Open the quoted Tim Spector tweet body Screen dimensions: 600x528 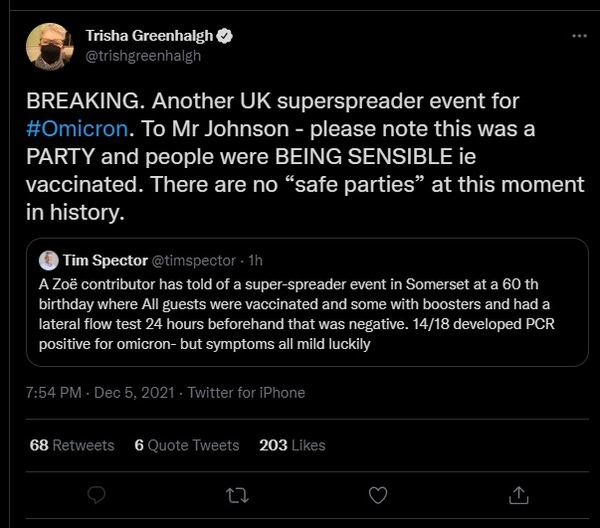tap(300, 317)
